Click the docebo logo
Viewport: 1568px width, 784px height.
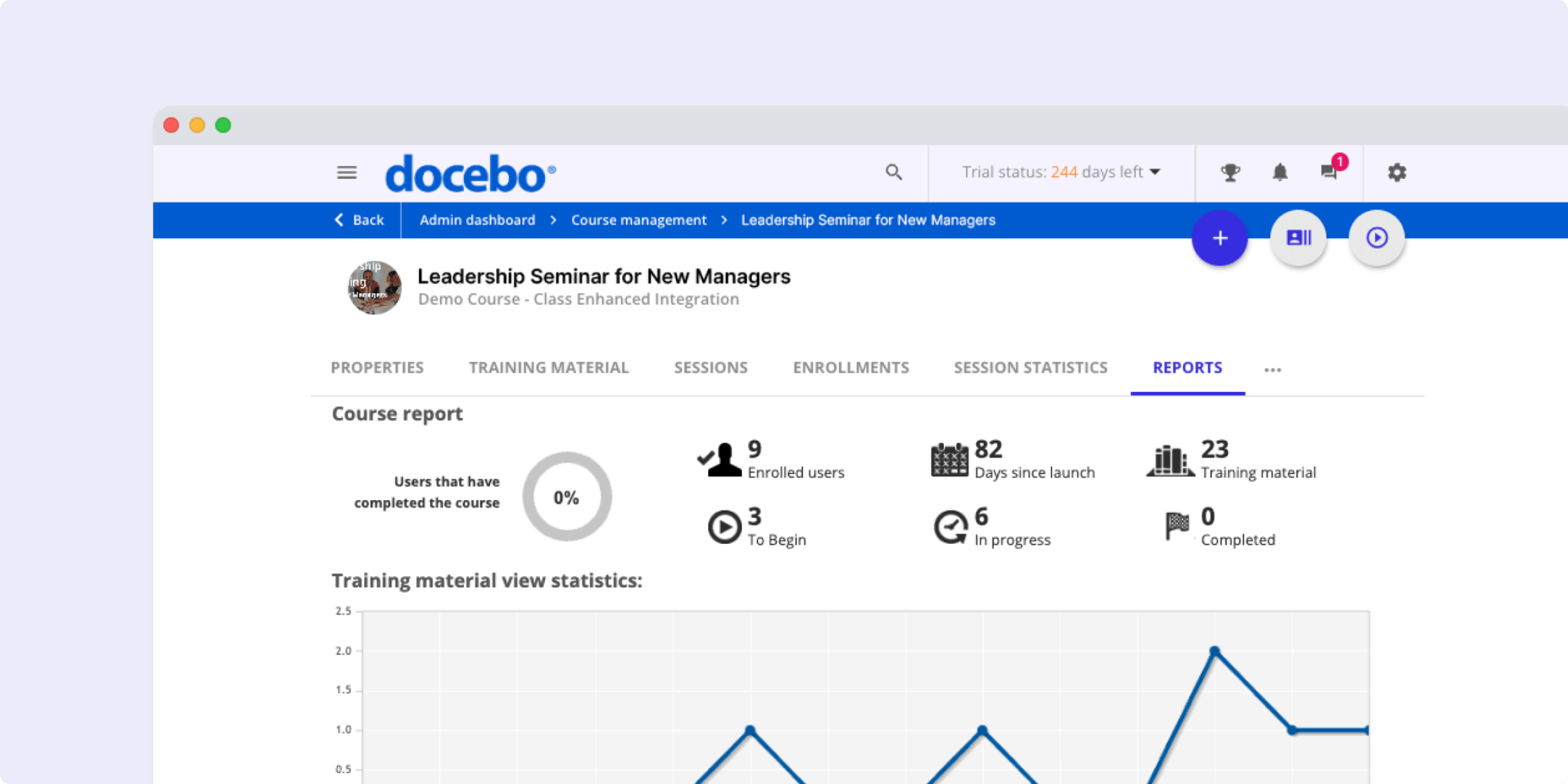tap(470, 173)
